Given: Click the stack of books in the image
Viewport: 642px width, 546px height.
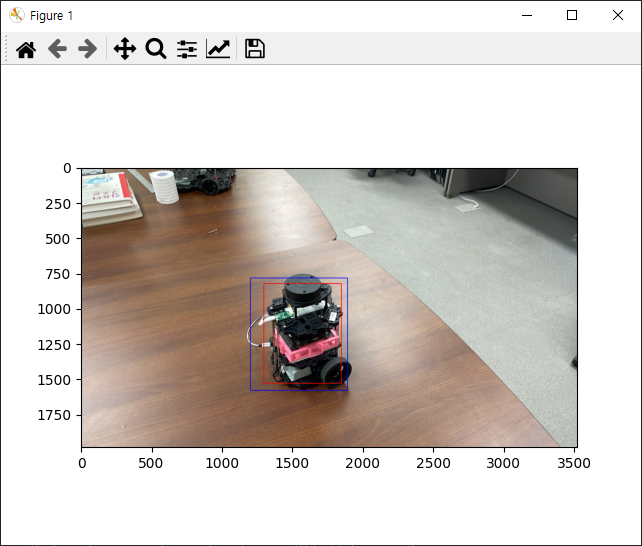Looking at the screenshot, I should point(107,194).
